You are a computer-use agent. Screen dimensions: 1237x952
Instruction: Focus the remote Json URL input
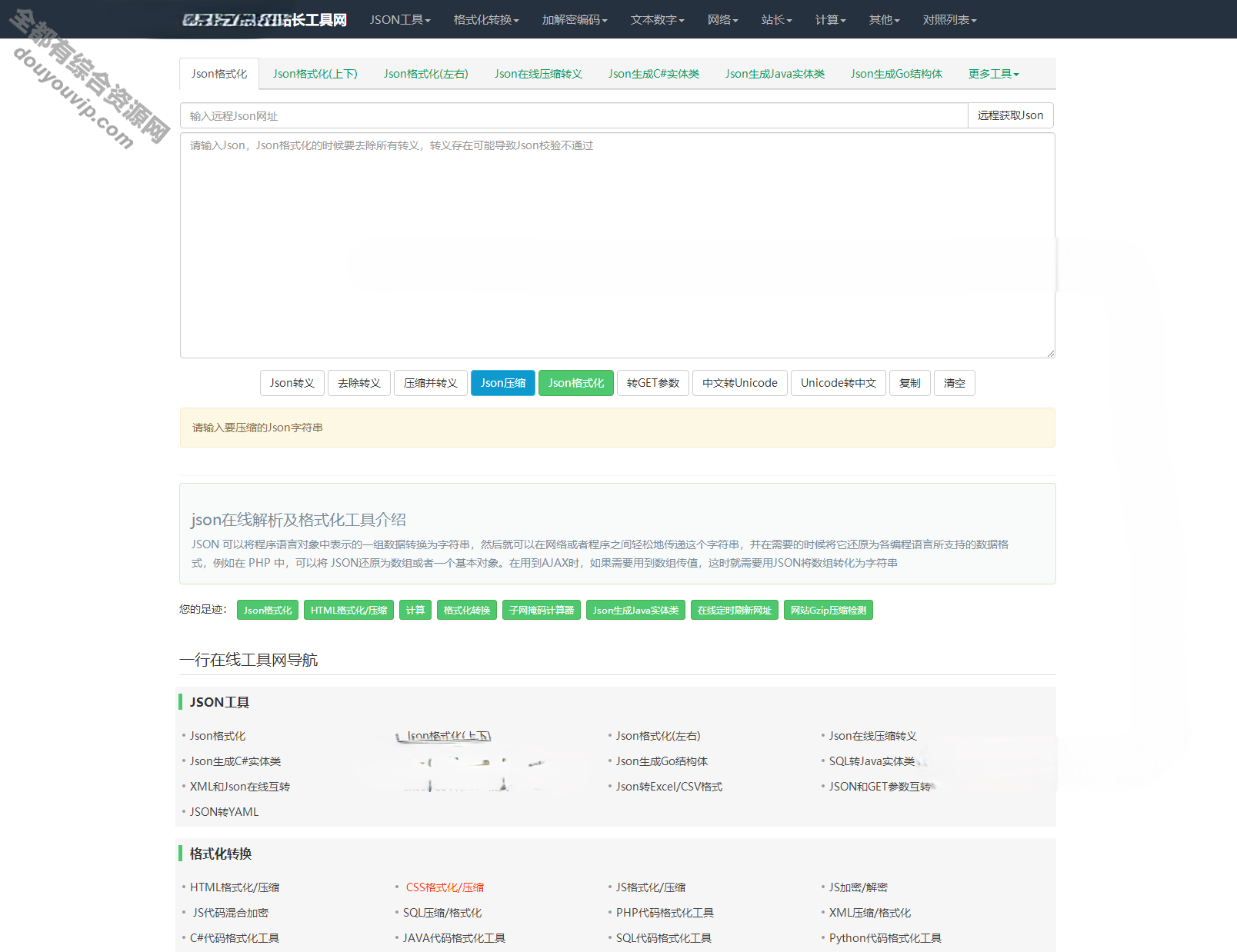[574, 115]
